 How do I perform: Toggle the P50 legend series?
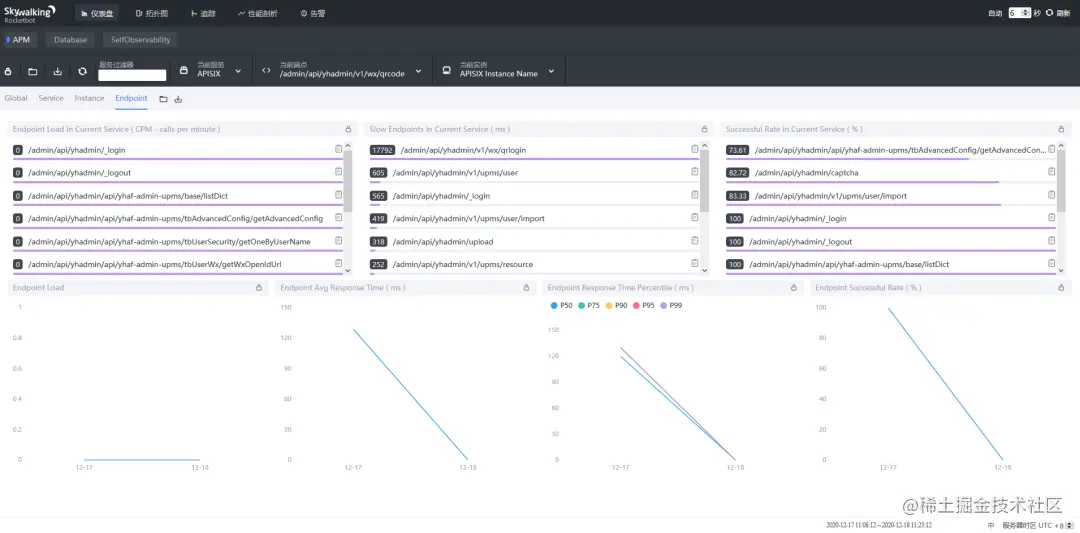pos(562,305)
